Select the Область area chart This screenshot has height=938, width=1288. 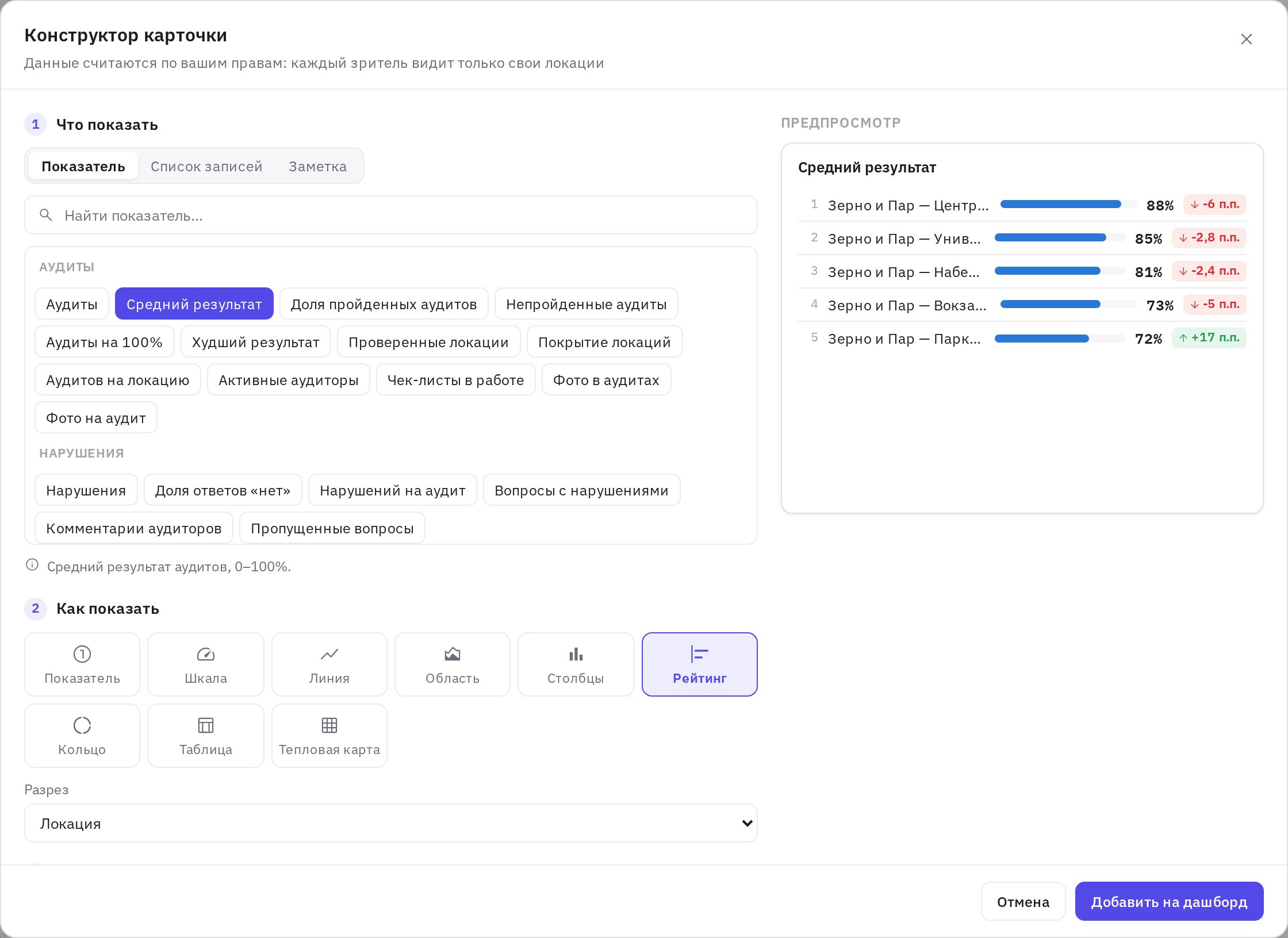pos(453,664)
